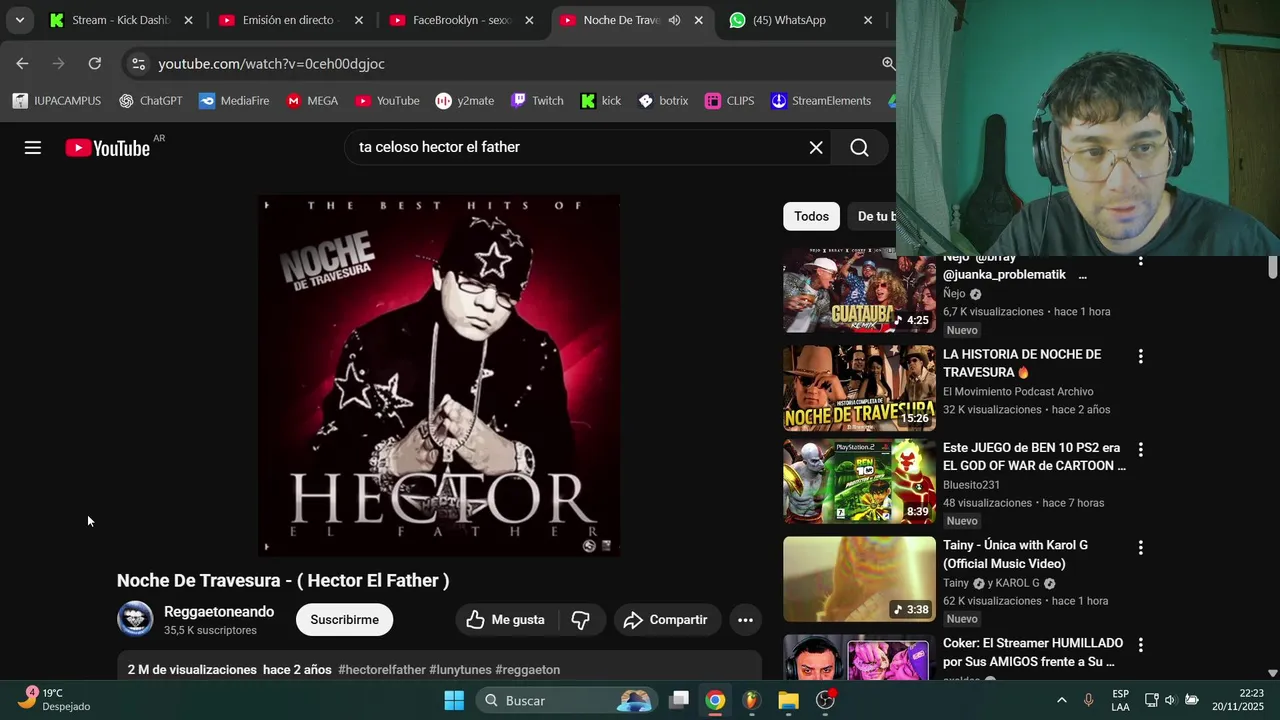Close the WhatsApp tab
Image resolution: width=1280 pixels, height=720 pixels.
868,20
